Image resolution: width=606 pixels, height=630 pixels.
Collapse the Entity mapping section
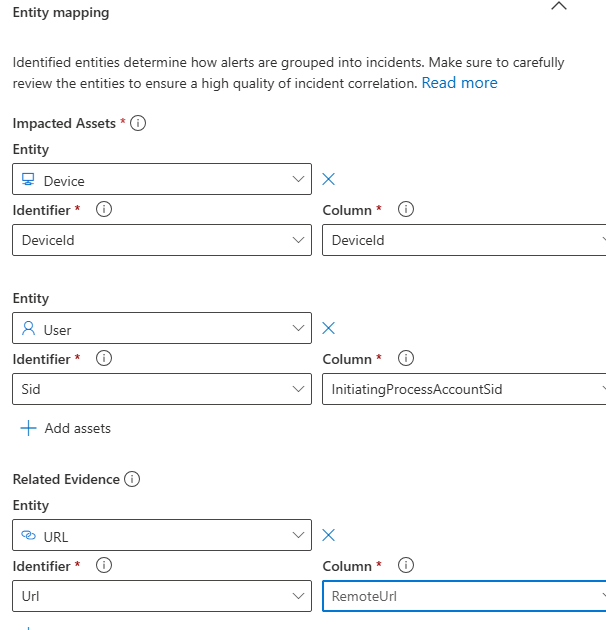[x=559, y=6]
